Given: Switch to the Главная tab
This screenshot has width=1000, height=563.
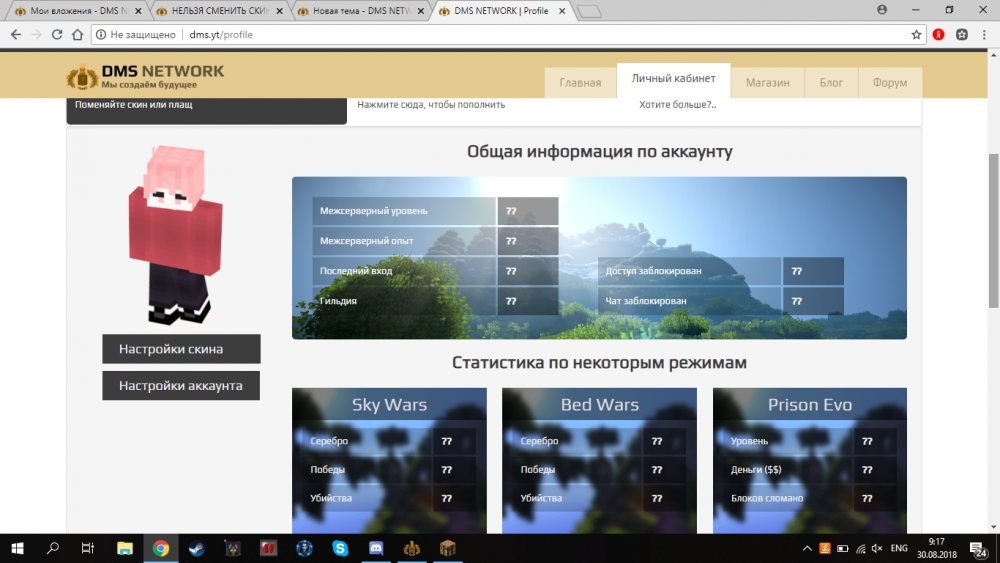Looking at the screenshot, I should coord(580,83).
